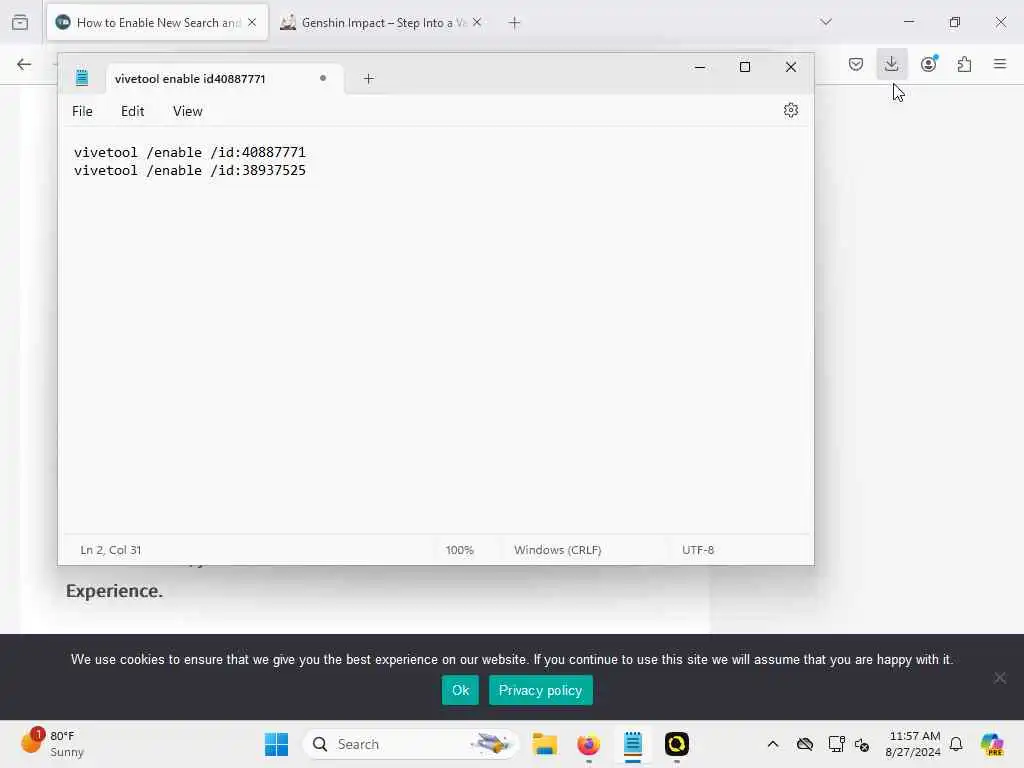Open weather widget showing 80°F Sunny
This screenshot has width=1024, height=768.
[52, 744]
